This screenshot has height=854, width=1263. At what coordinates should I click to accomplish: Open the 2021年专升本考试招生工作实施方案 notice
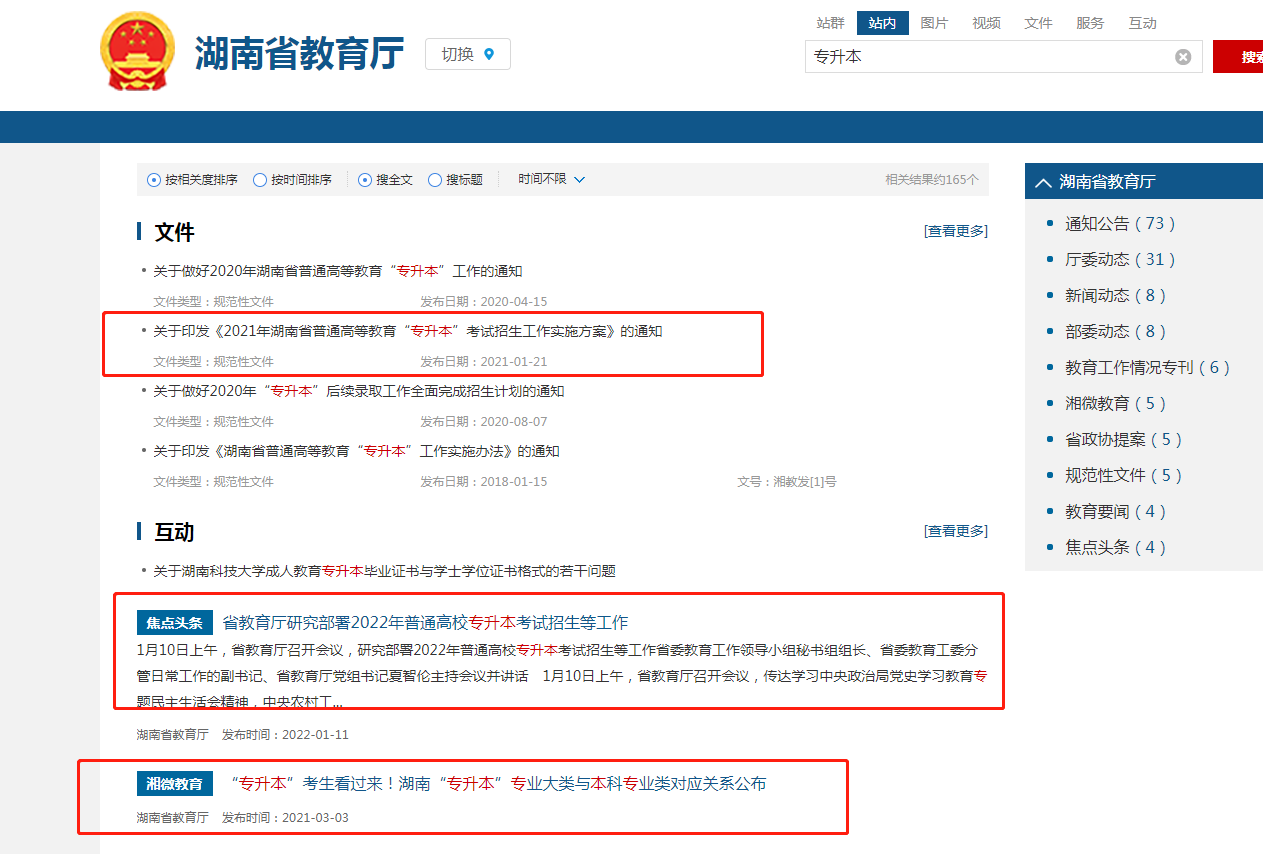(x=408, y=331)
